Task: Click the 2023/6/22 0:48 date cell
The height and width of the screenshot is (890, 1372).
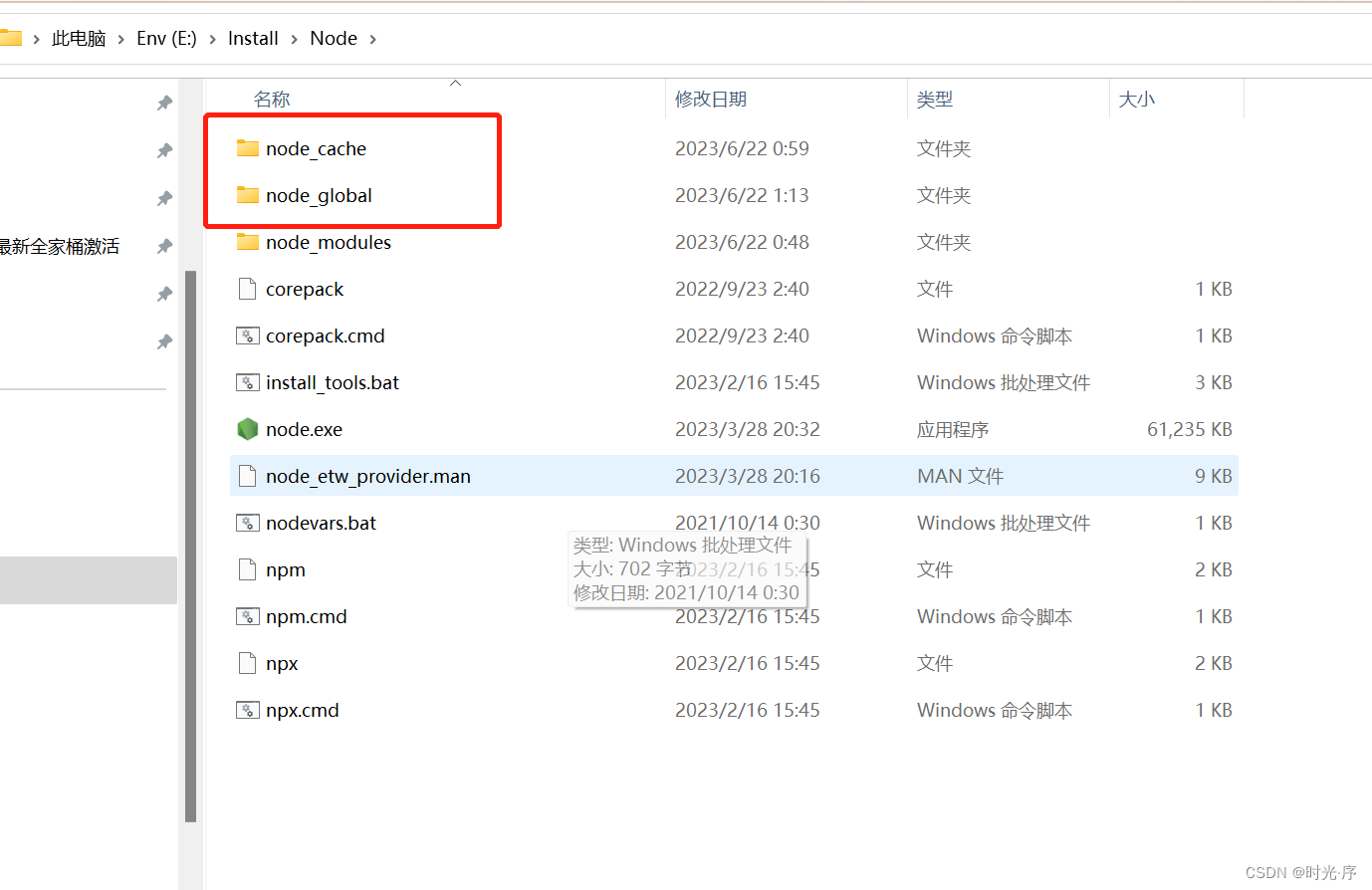Action: tap(742, 242)
